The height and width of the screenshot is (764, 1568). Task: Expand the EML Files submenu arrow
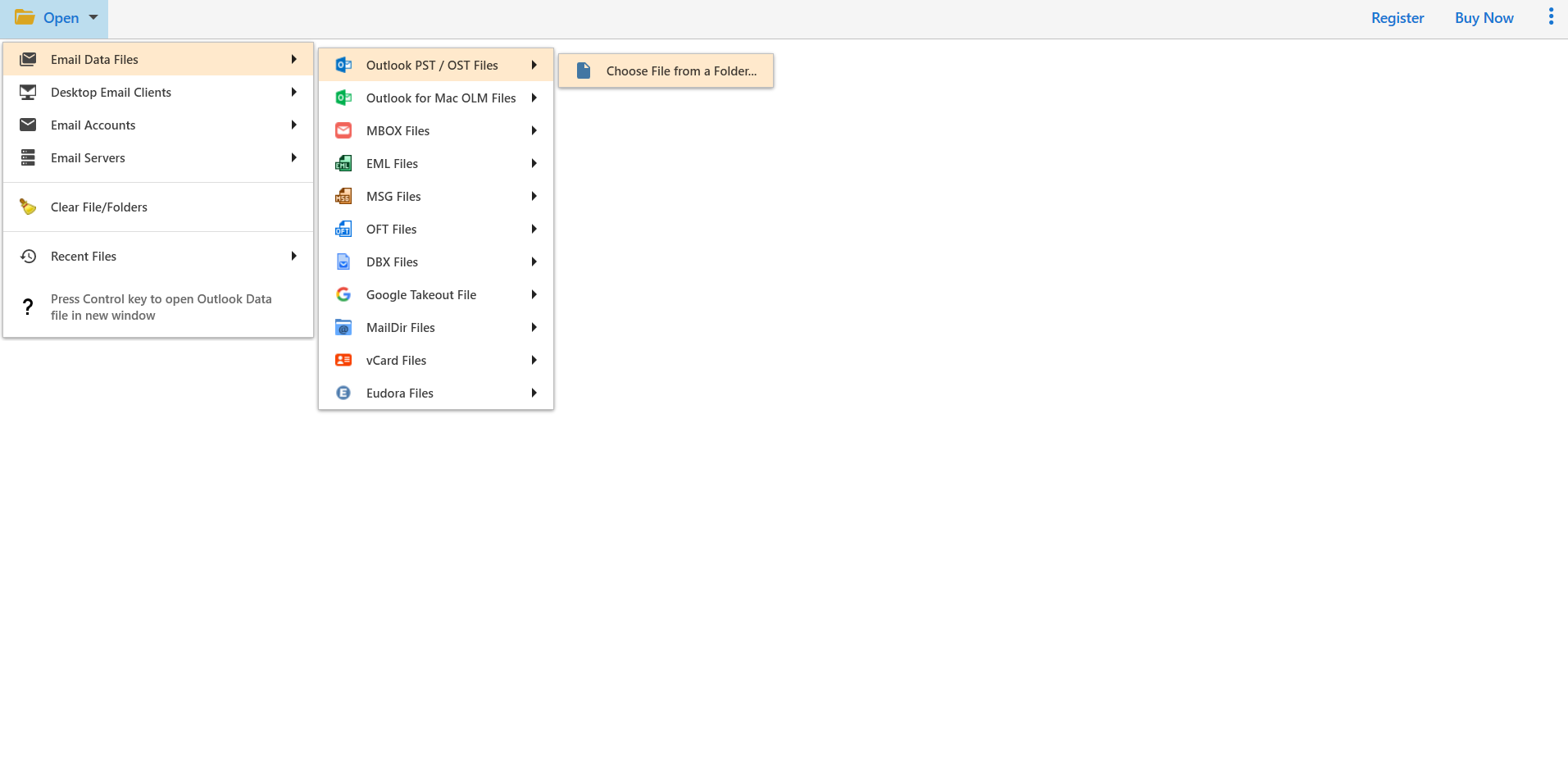(534, 163)
